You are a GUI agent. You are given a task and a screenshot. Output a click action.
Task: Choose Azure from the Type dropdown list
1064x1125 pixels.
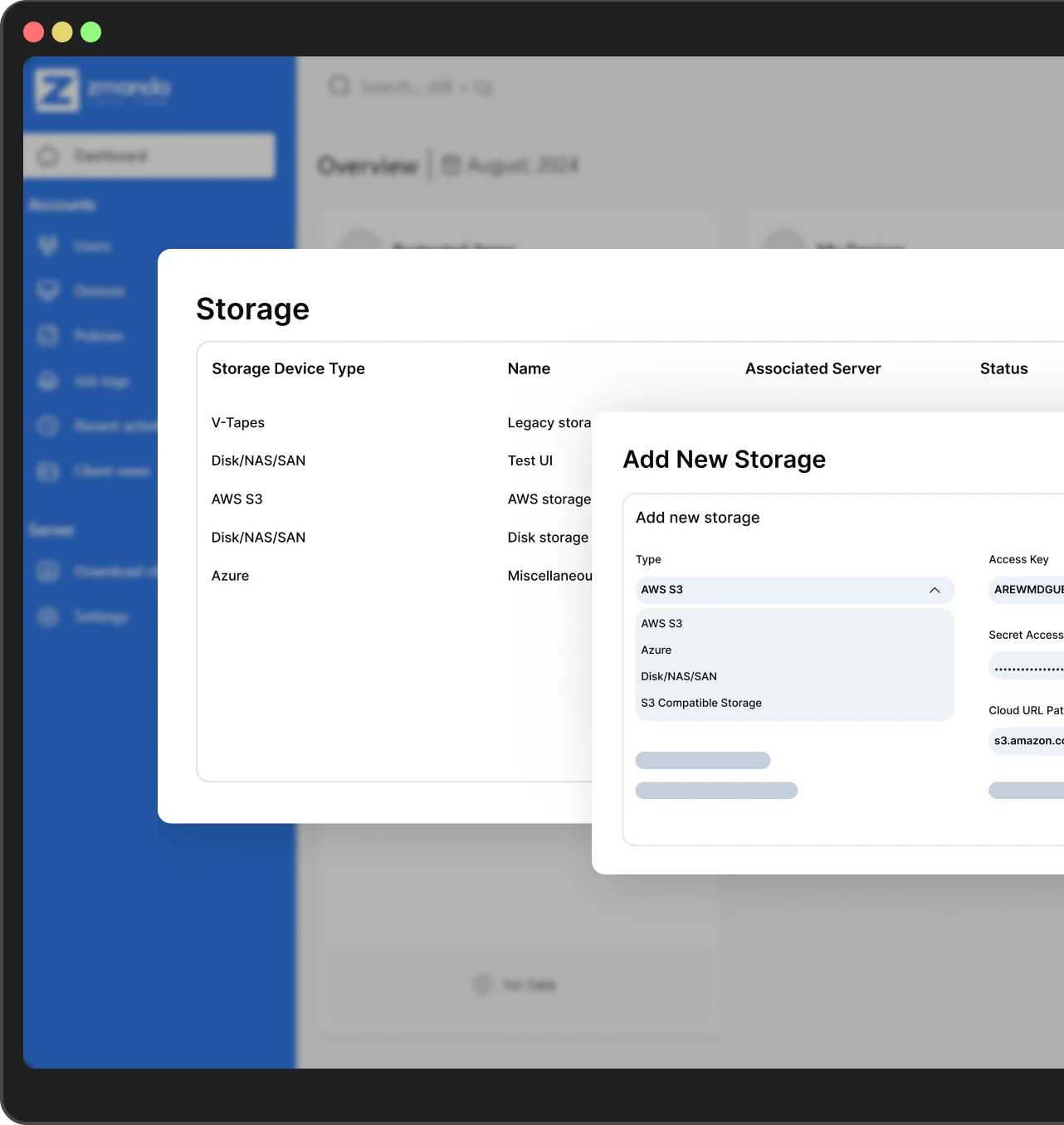coord(656,650)
